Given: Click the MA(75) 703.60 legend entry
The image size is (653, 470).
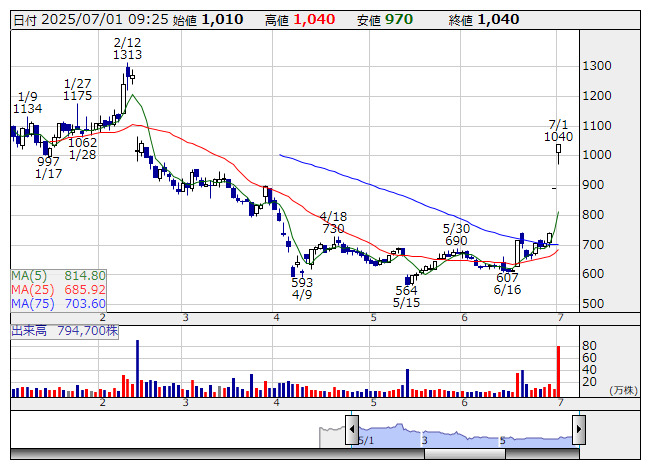Looking at the screenshot, I should tap(58, 304).
